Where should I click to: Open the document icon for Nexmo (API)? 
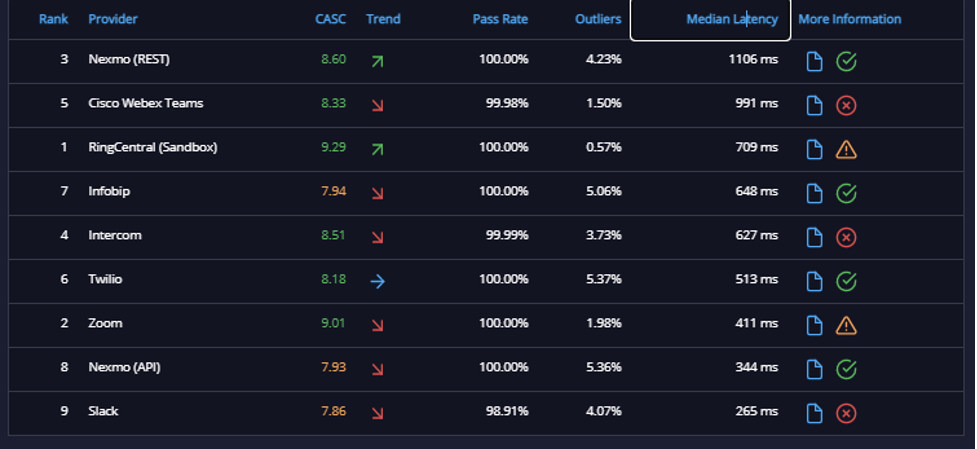(x=814, y=369)
